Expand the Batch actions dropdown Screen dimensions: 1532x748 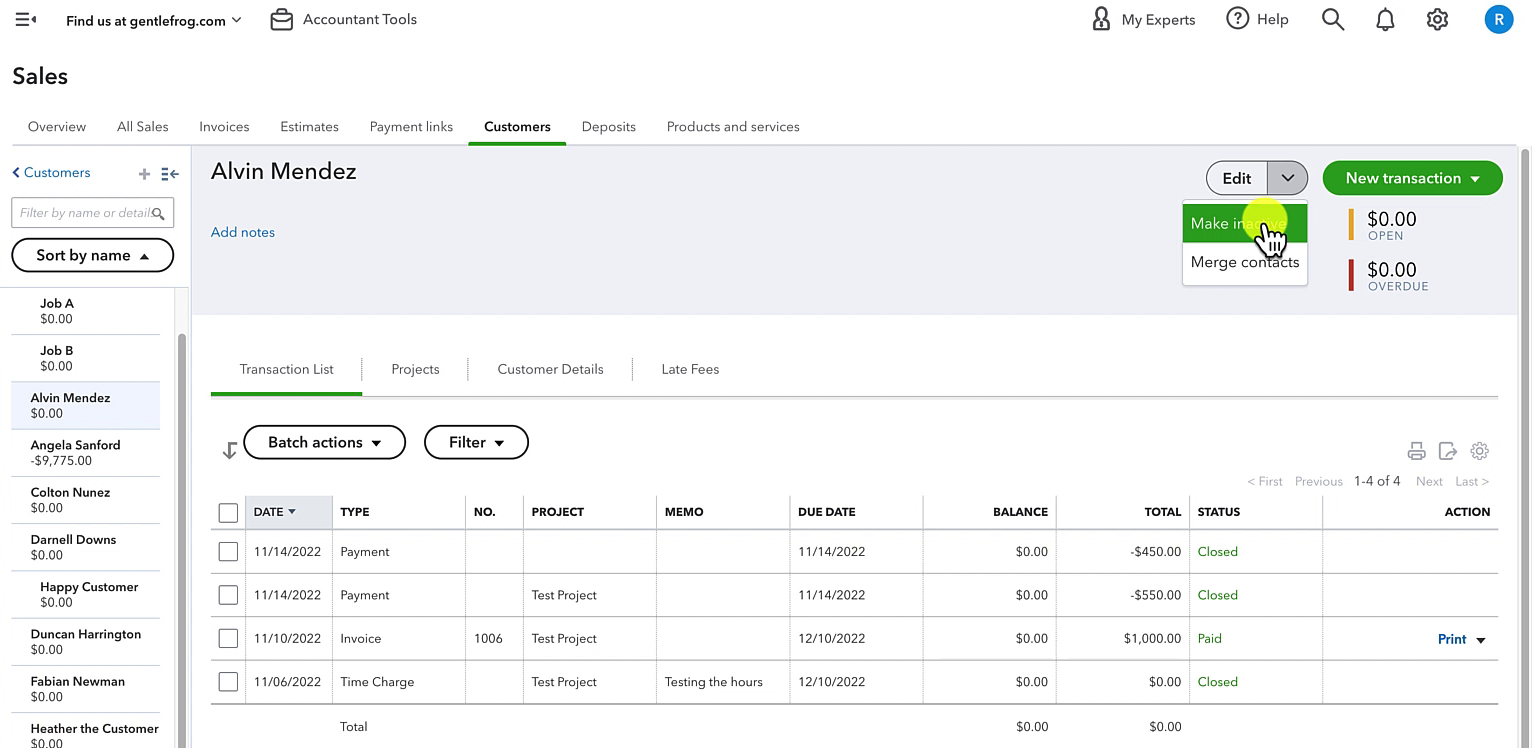coord(324,442)
